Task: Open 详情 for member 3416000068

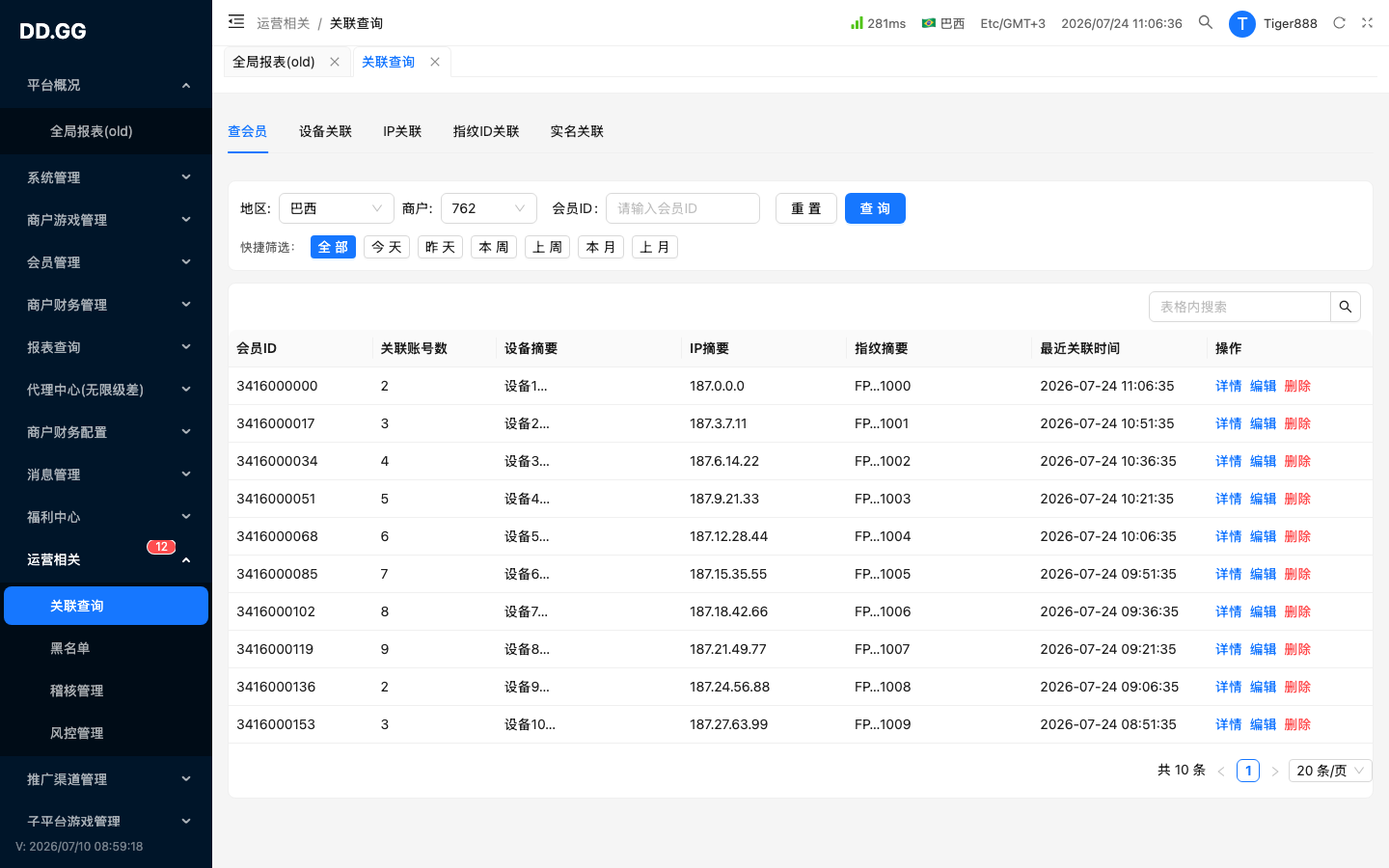Action: (x=1228, y=536)
